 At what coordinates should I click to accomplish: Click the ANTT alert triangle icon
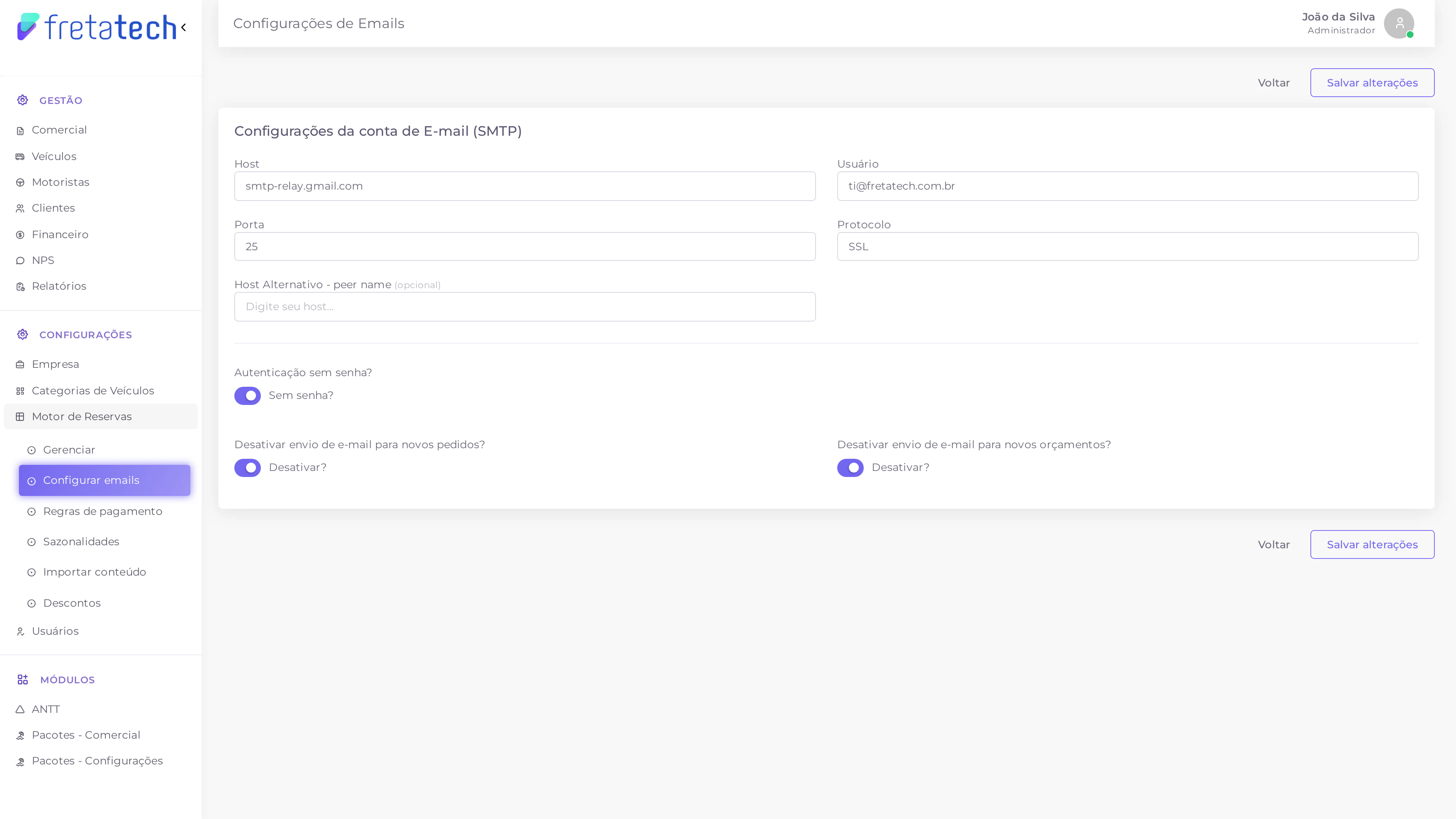(20, 709)
